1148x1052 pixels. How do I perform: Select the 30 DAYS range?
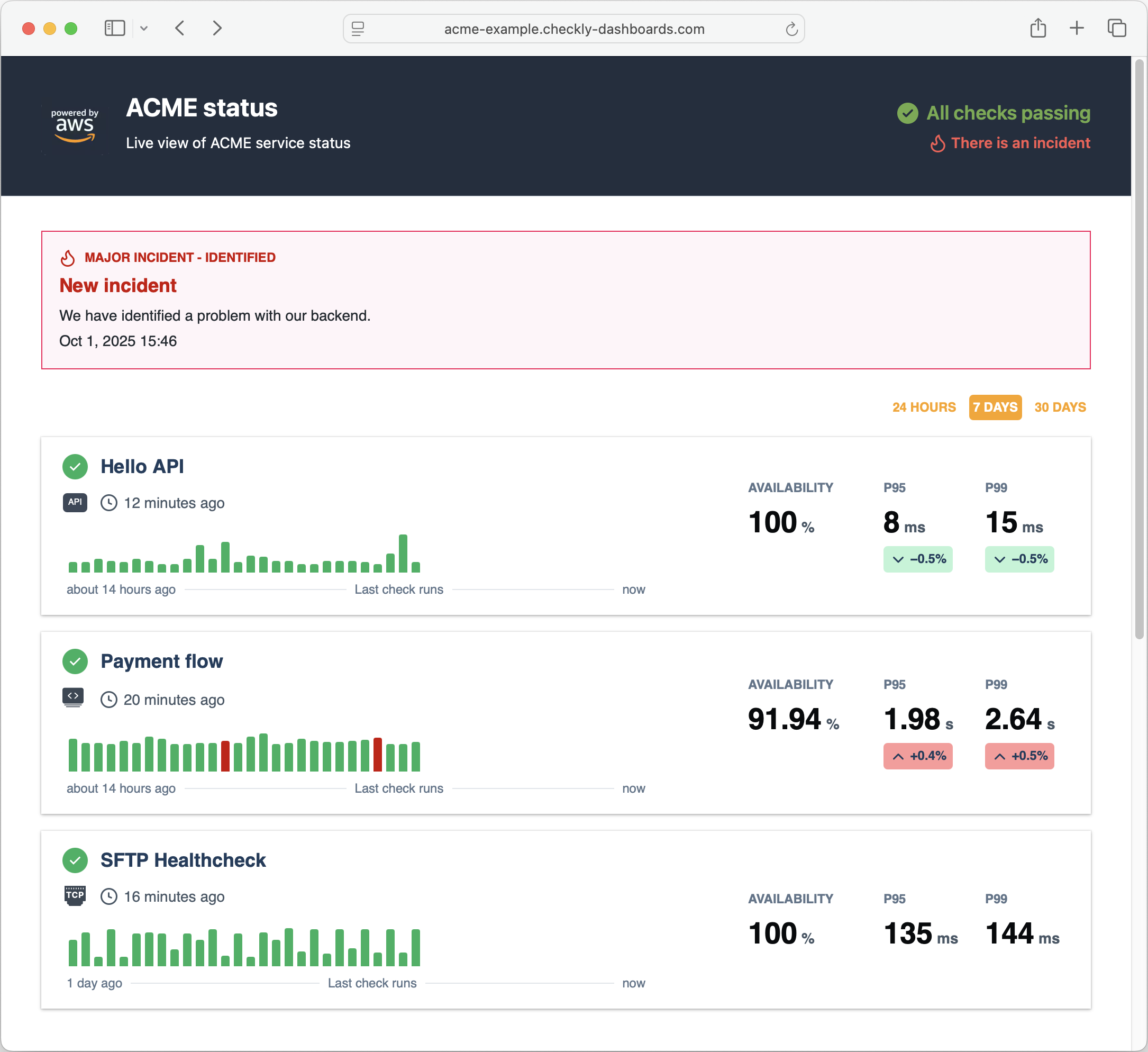[x=1060, y=407]
